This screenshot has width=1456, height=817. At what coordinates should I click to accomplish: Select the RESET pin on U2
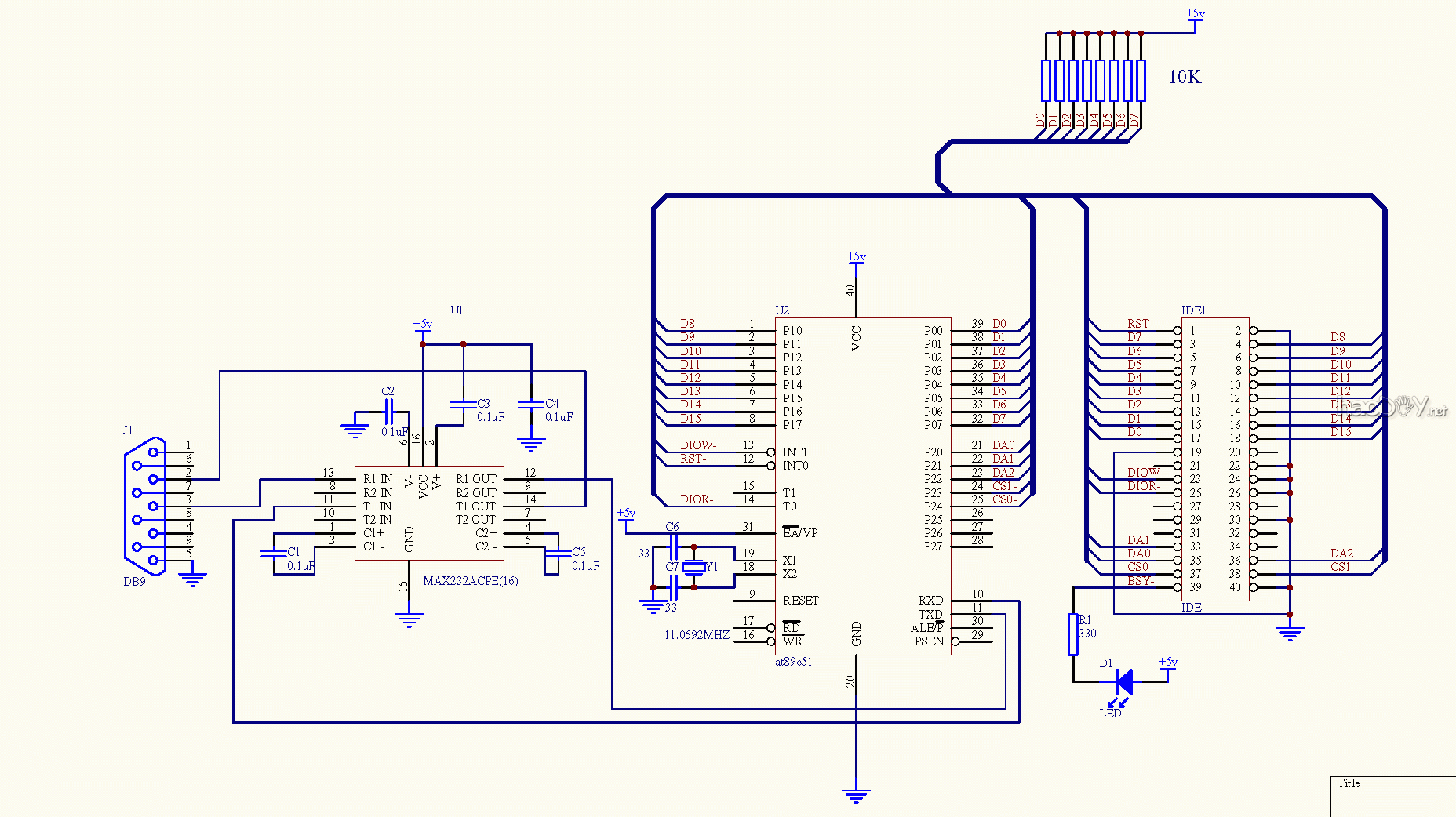[800, 601]
